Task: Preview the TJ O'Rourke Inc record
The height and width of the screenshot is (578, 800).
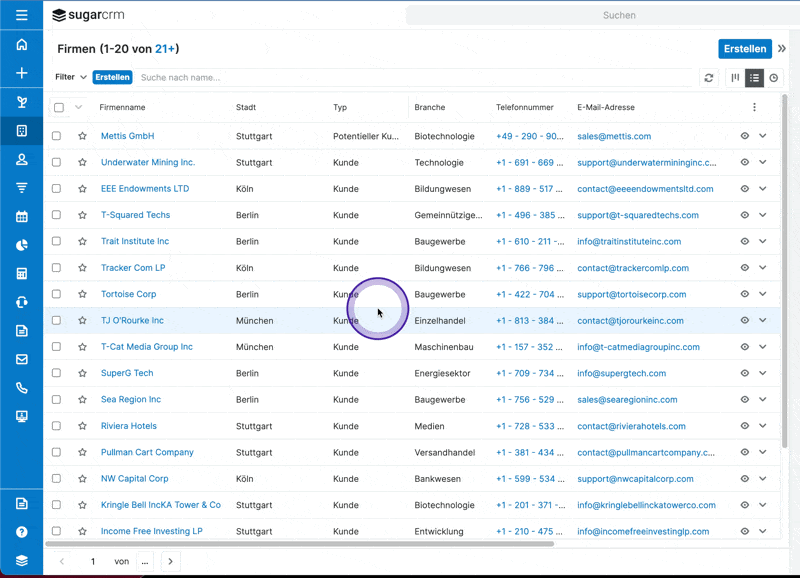Action: (744, 321)
